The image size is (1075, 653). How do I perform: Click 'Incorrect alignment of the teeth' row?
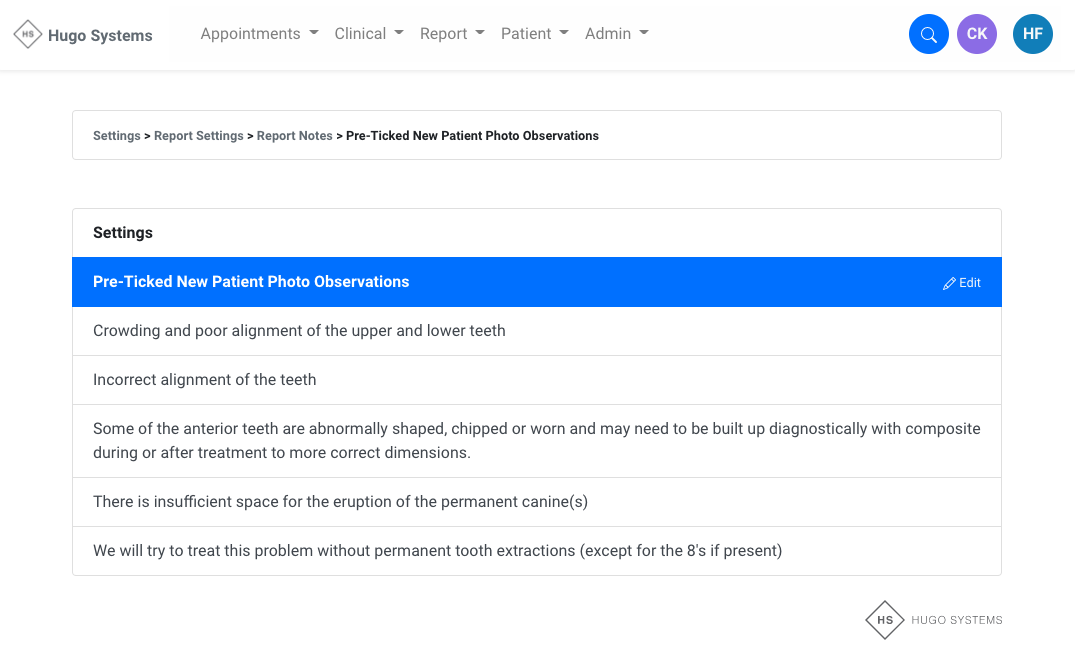205,380
